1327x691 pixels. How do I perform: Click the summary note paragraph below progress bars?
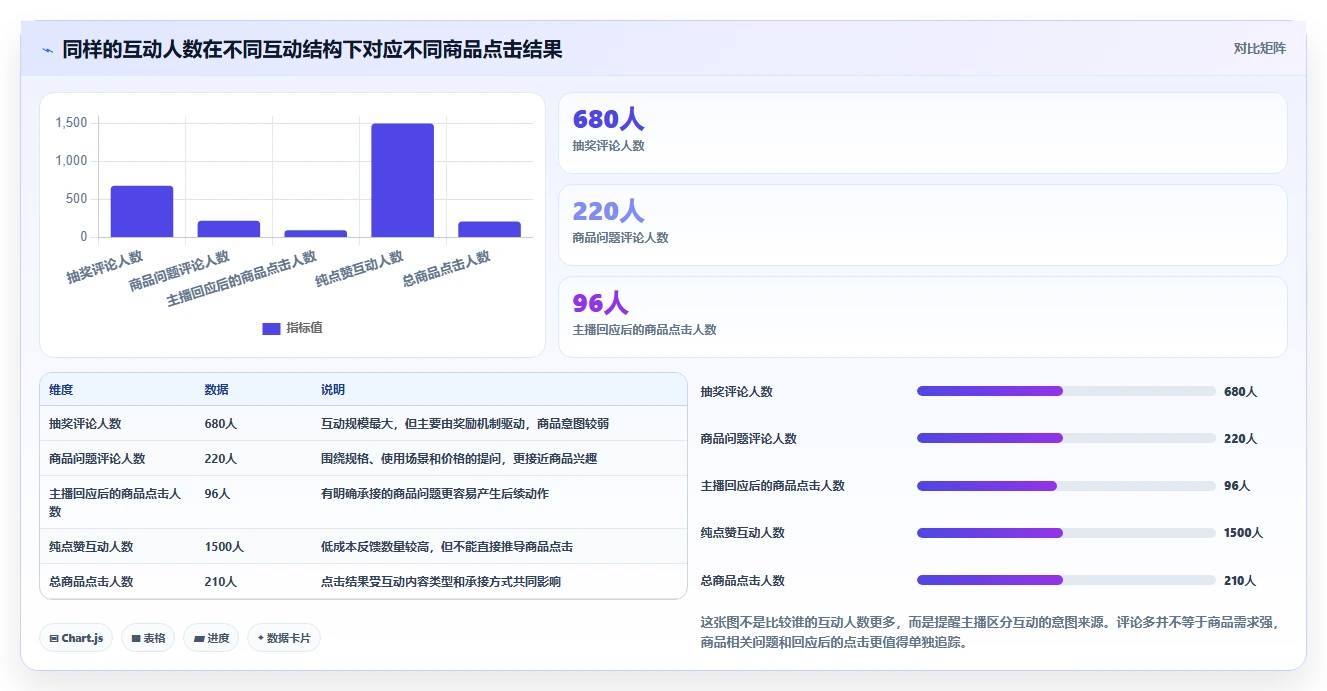[991, 632]
